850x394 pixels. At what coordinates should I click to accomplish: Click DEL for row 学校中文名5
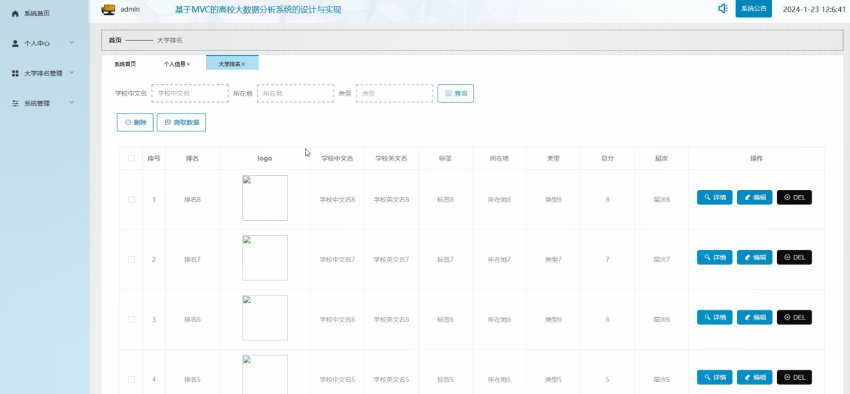(x=794, y=377)
